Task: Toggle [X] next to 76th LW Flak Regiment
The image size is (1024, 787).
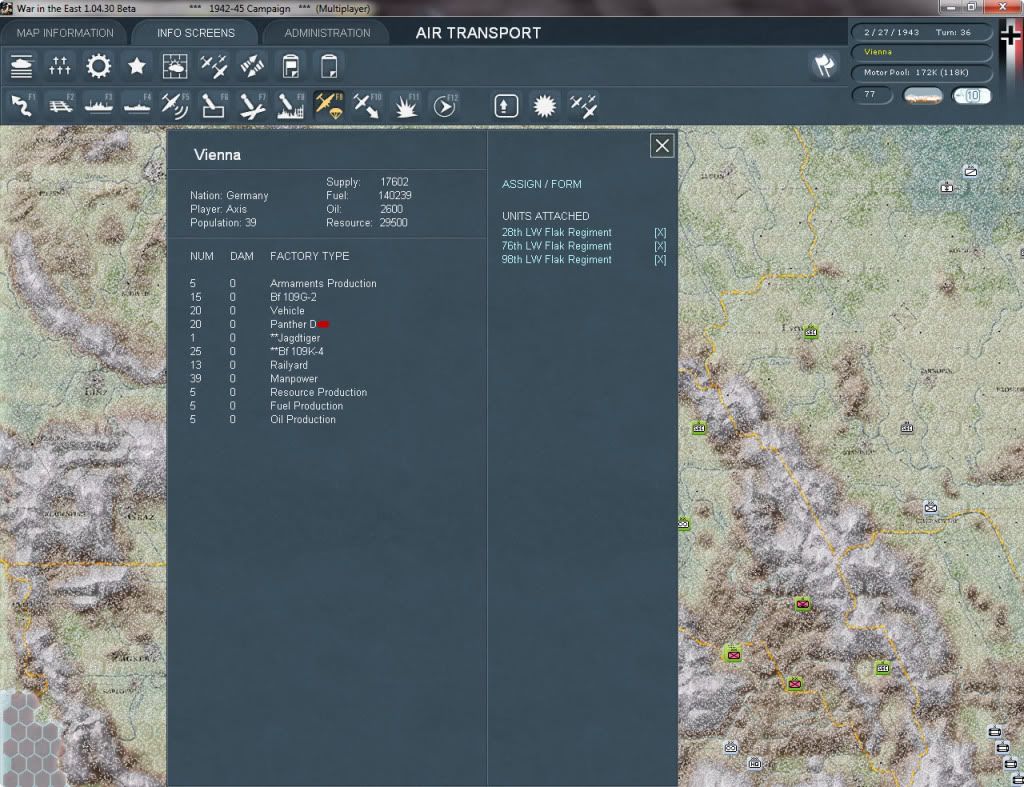Action: pyautogui.click(x=660, y=246)
